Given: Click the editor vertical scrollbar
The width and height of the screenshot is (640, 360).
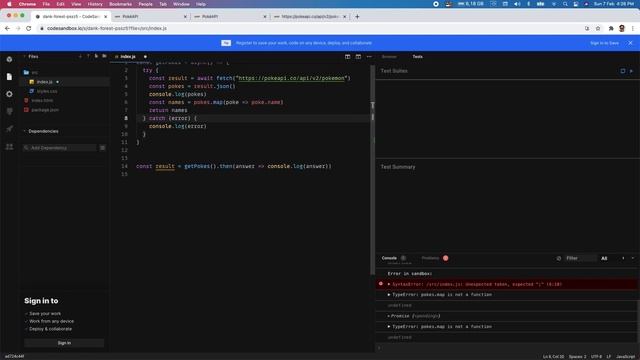Looking at the screenshot, I should 372,169.
